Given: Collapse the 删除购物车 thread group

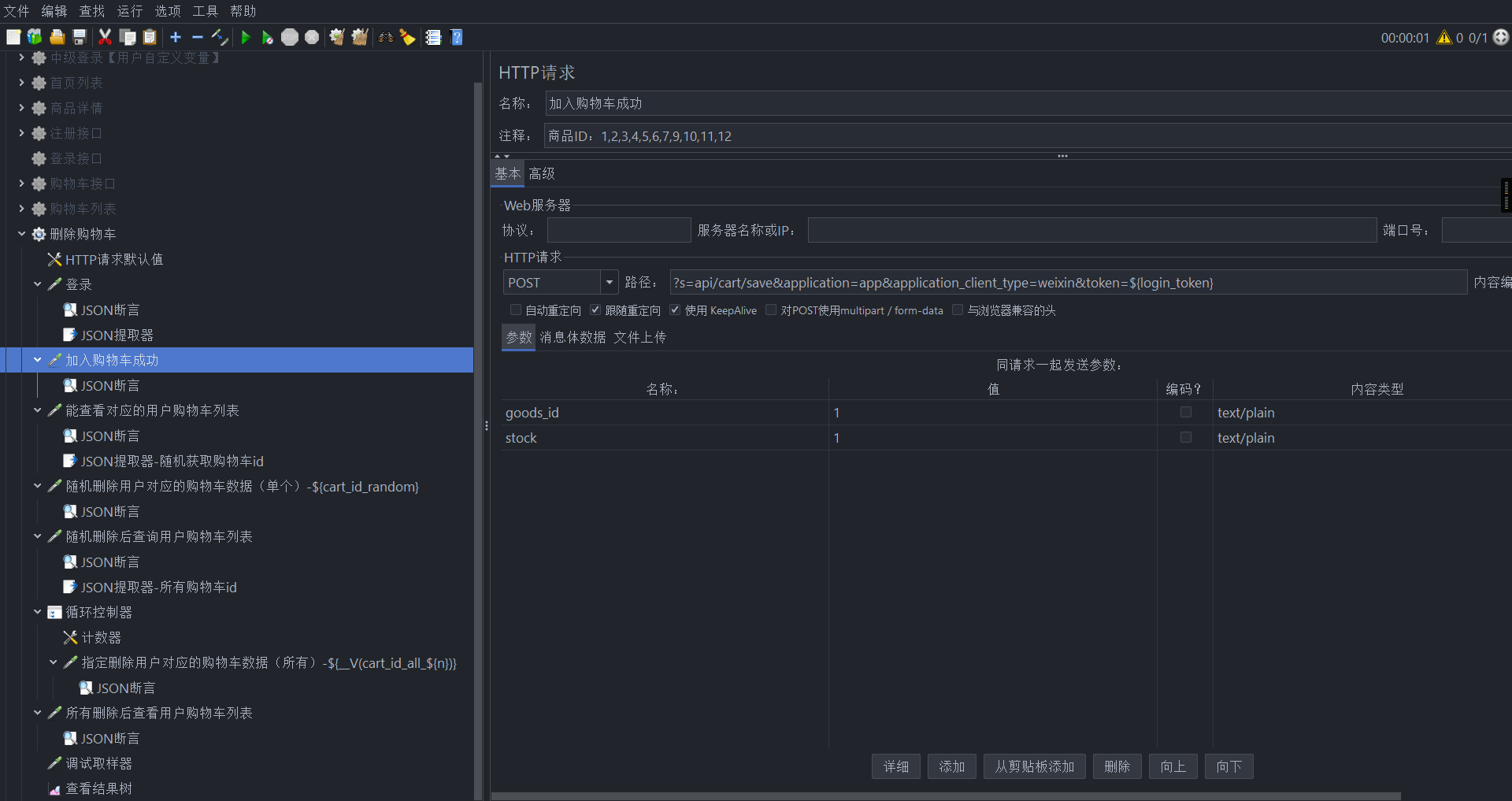Looking at the screenshot, I should point(21,234).
